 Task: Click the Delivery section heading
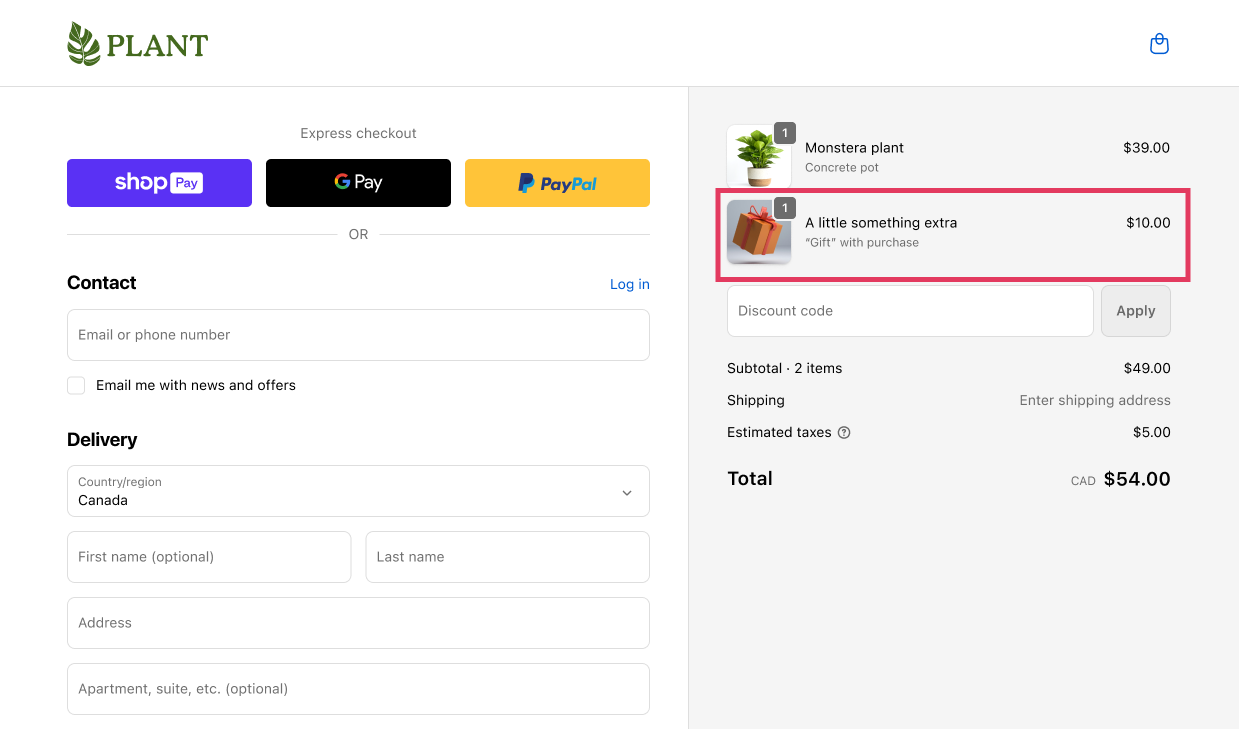tap(102, 440)
